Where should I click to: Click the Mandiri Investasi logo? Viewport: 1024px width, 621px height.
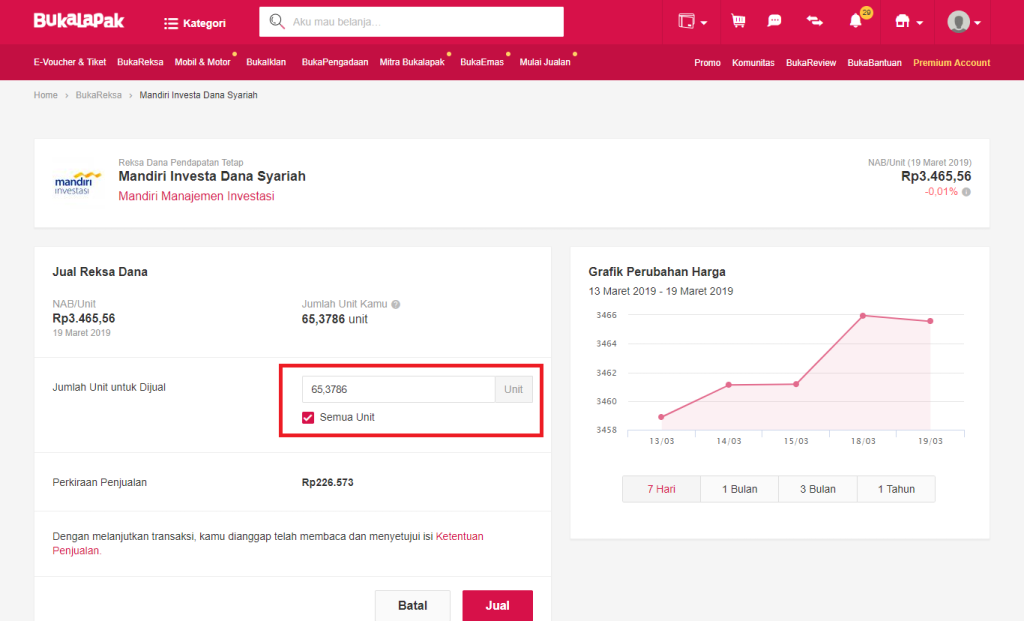(x=78, y=183)
